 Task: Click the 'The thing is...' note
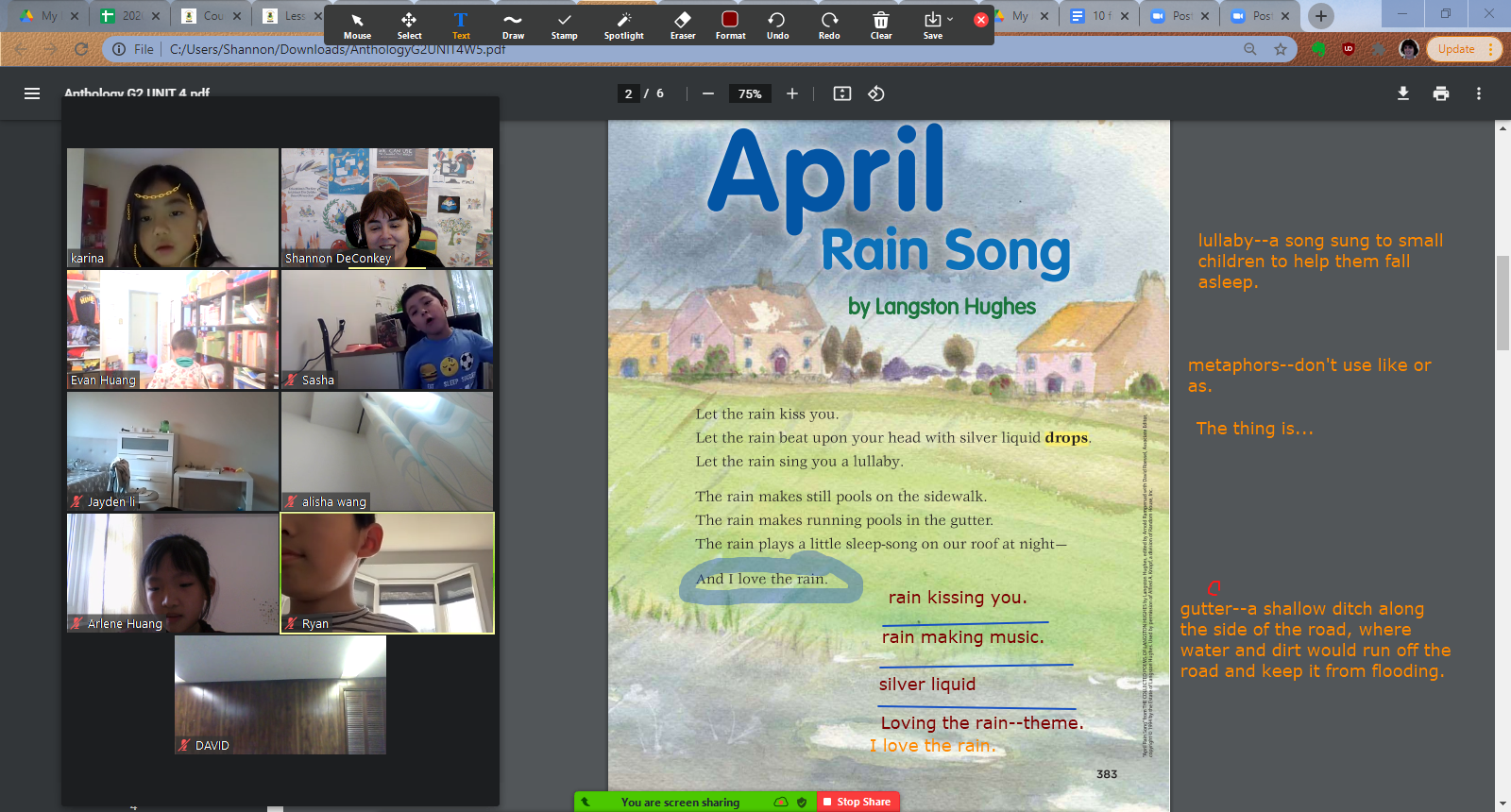pyautogui.click(x=1254, y=429)
